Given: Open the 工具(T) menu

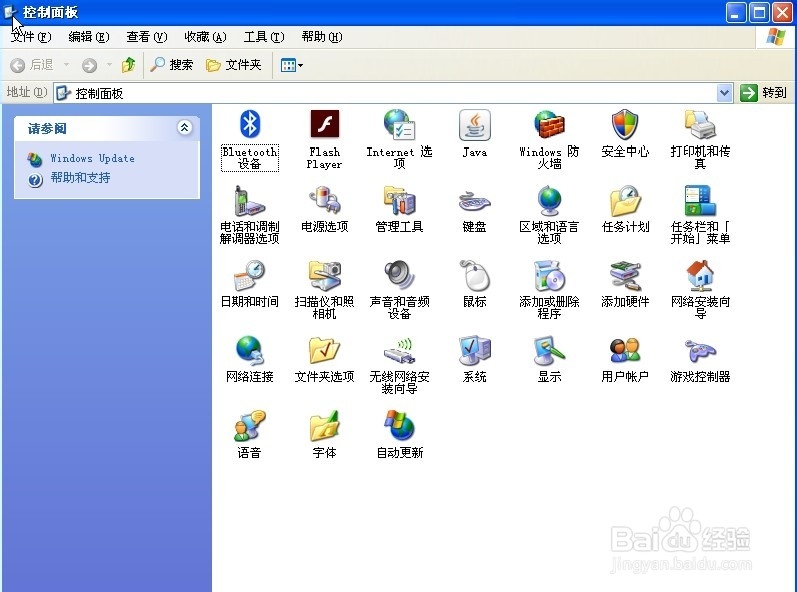Looking at the screenshot, I should [x=264, y=37].
